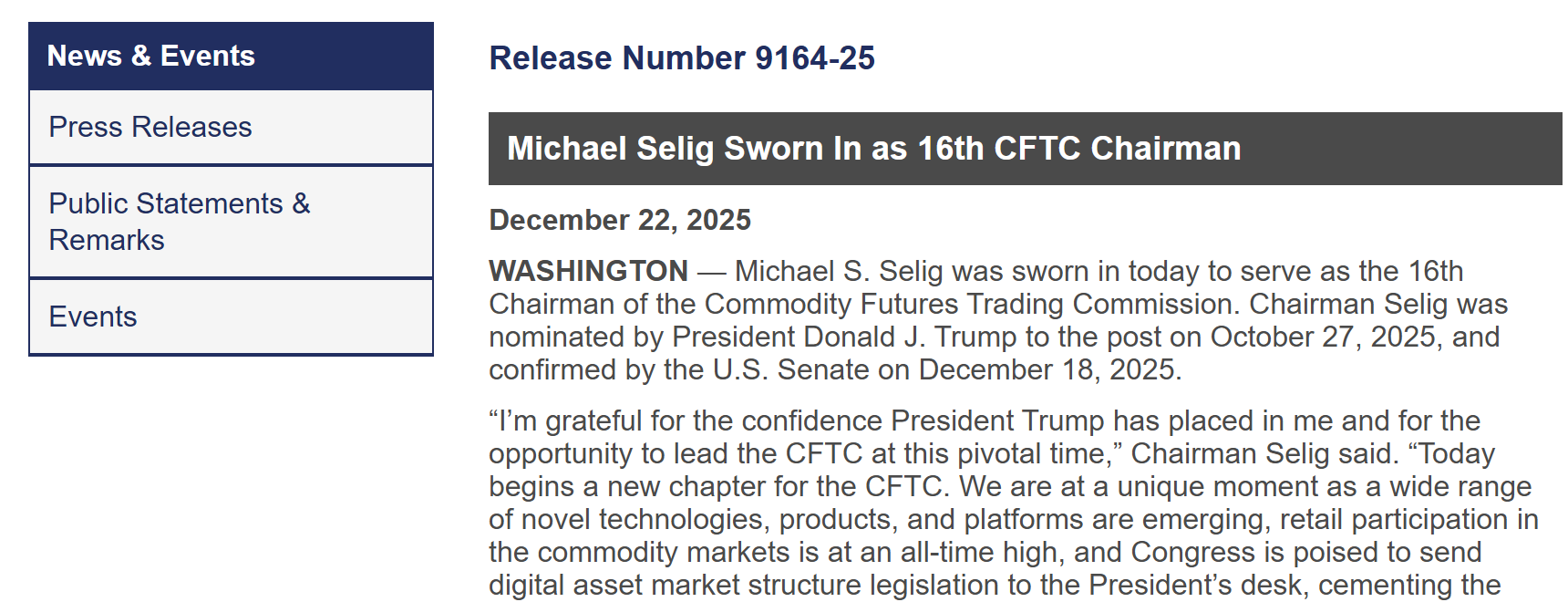Click the October 27, 2025 nomination date
The width and height of the screenshot is (1568, 602).
coord(1323,337)
